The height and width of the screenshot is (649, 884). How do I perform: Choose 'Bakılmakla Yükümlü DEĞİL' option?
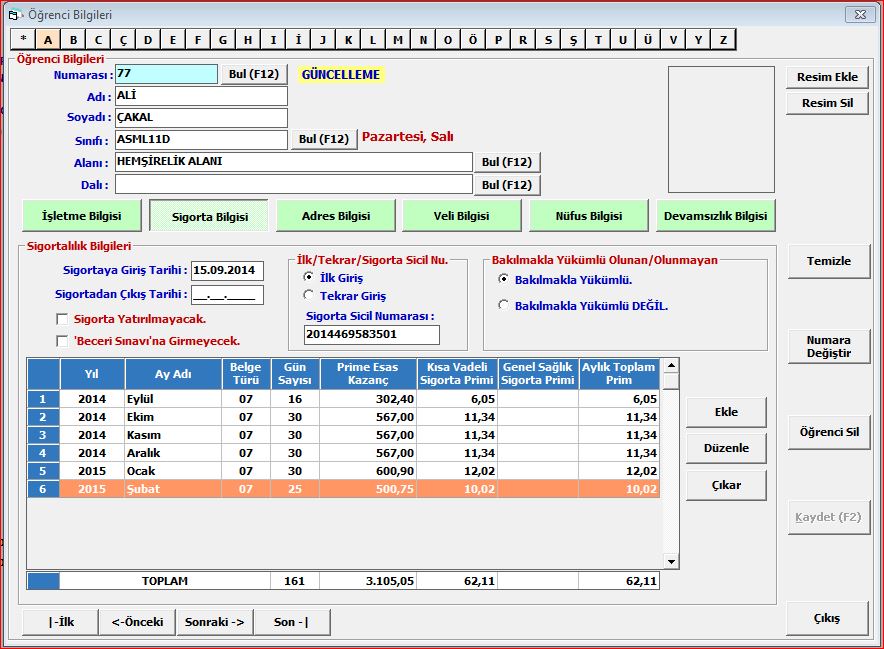click(503, 306)
